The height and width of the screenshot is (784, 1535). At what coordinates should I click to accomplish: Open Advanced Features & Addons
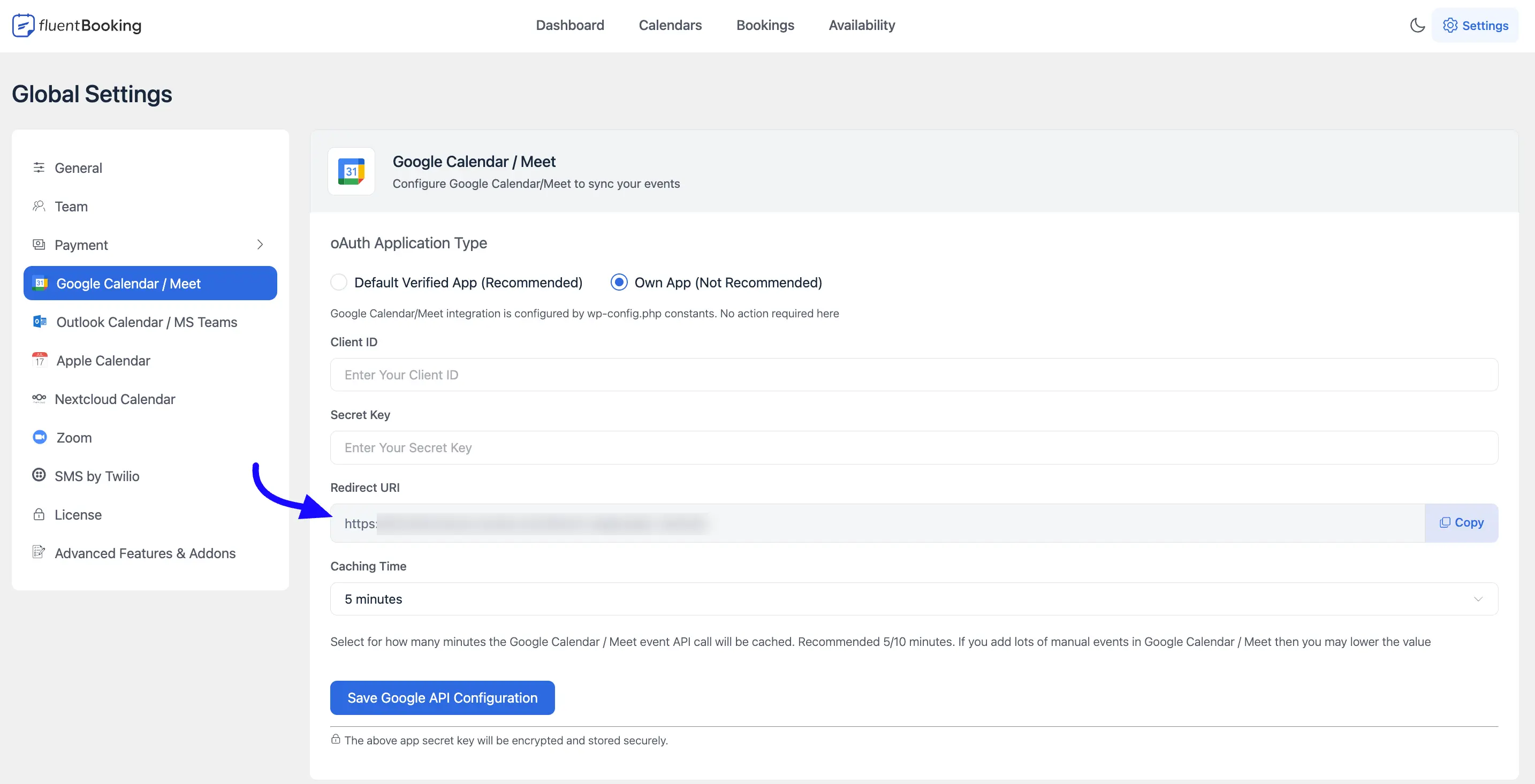pos(150,553)
